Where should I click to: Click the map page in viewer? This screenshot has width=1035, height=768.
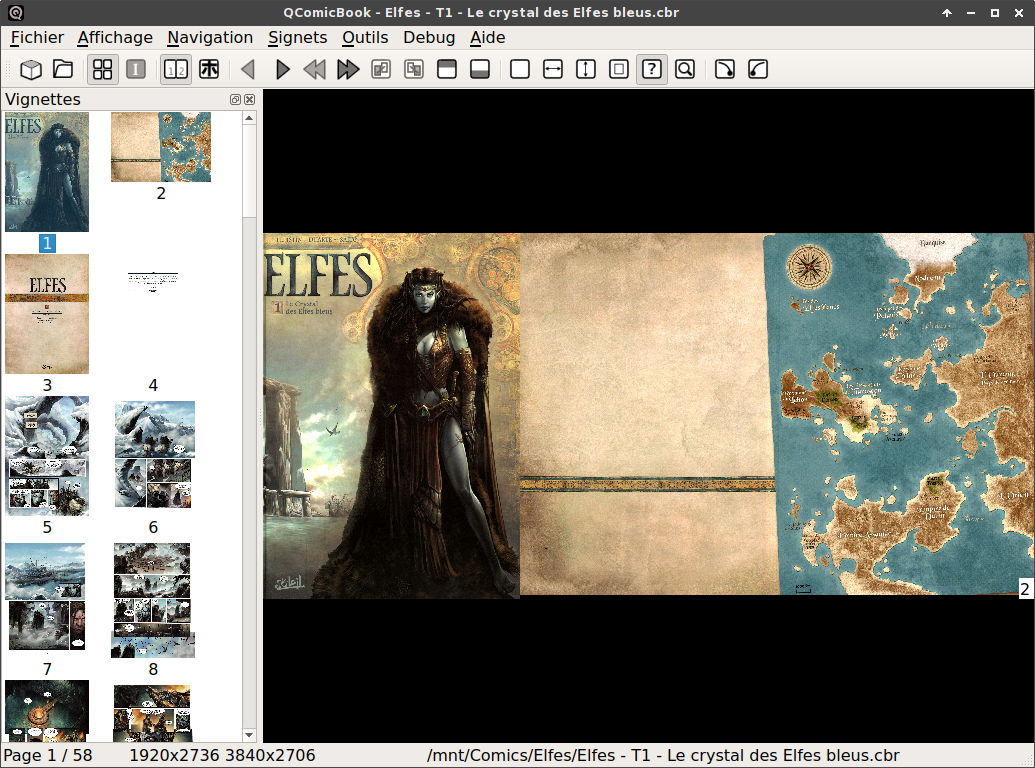[x=777, y=414]
